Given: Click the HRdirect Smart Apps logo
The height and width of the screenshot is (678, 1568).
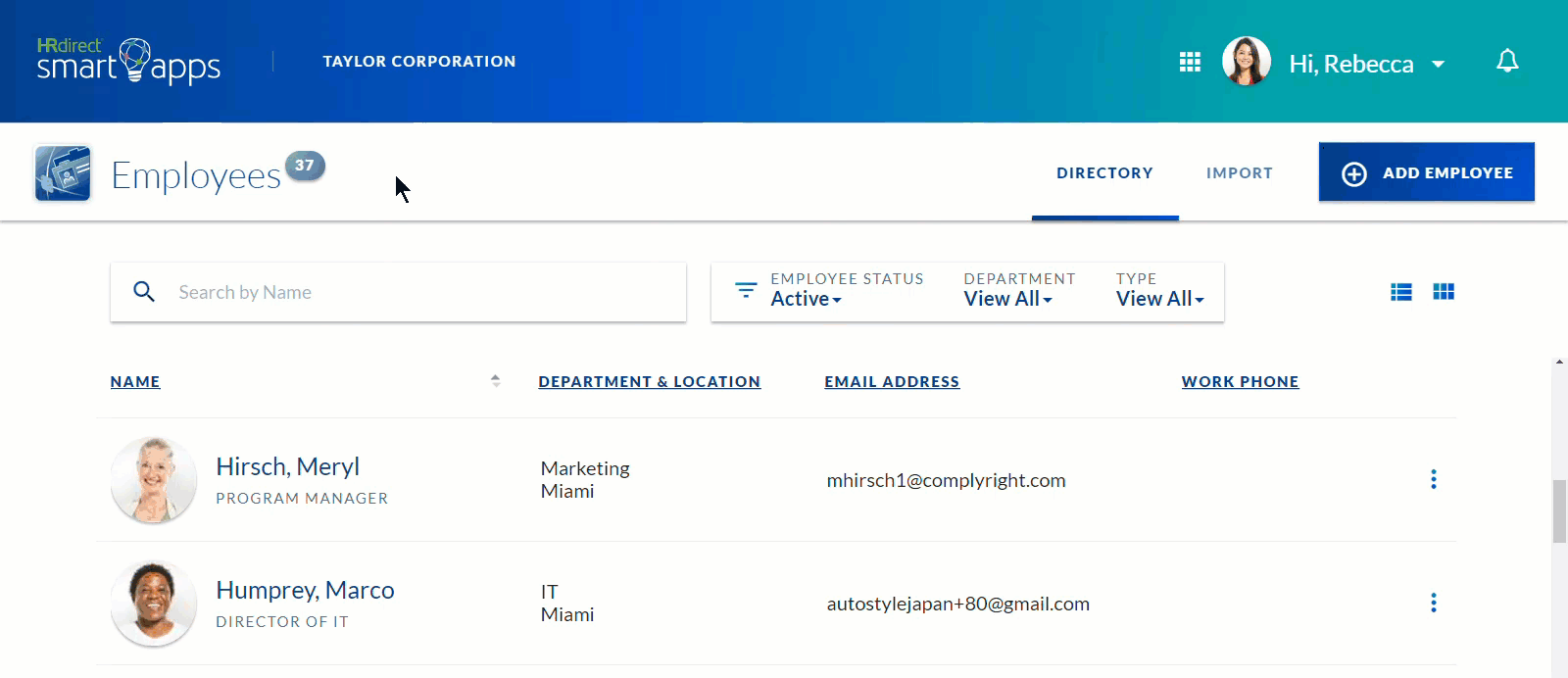Looking at the screenshot, I should pyautogui.click(x=128, y=61).
